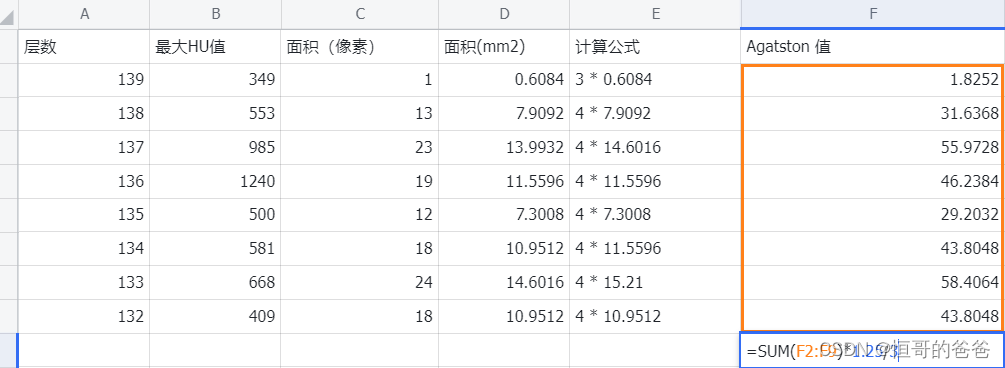The height and width of the screenshot is (368, 1005).
Task: Click the 计算公式 header cell
Action: click(656, 47)
